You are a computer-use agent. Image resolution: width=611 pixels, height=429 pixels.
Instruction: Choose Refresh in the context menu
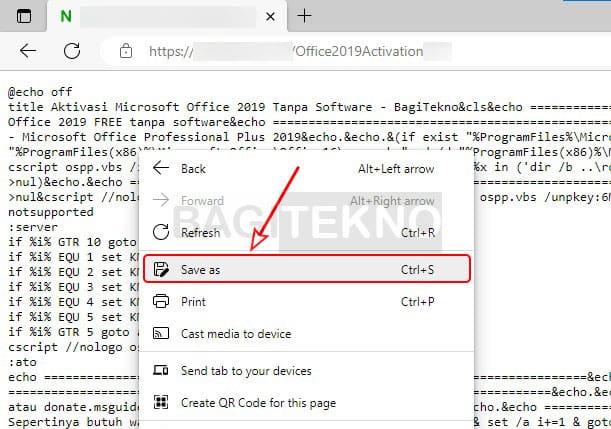point(307,233)
